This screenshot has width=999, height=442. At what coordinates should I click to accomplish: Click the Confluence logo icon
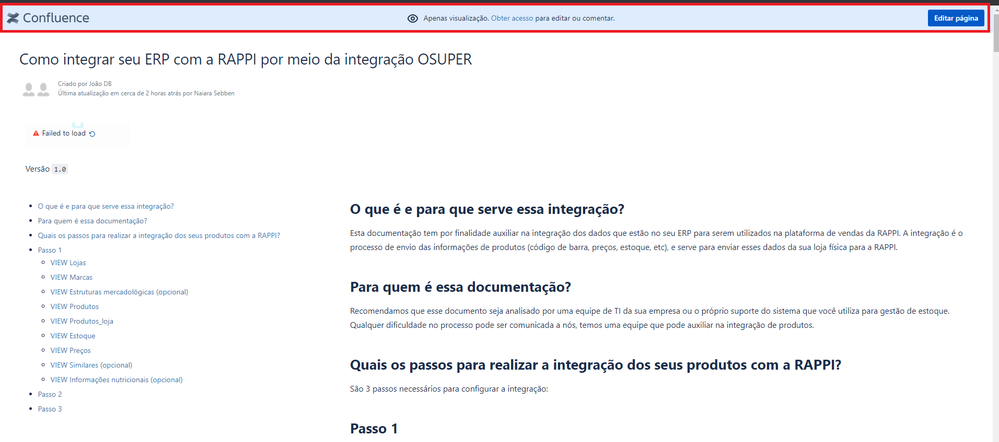click(13, 18)
